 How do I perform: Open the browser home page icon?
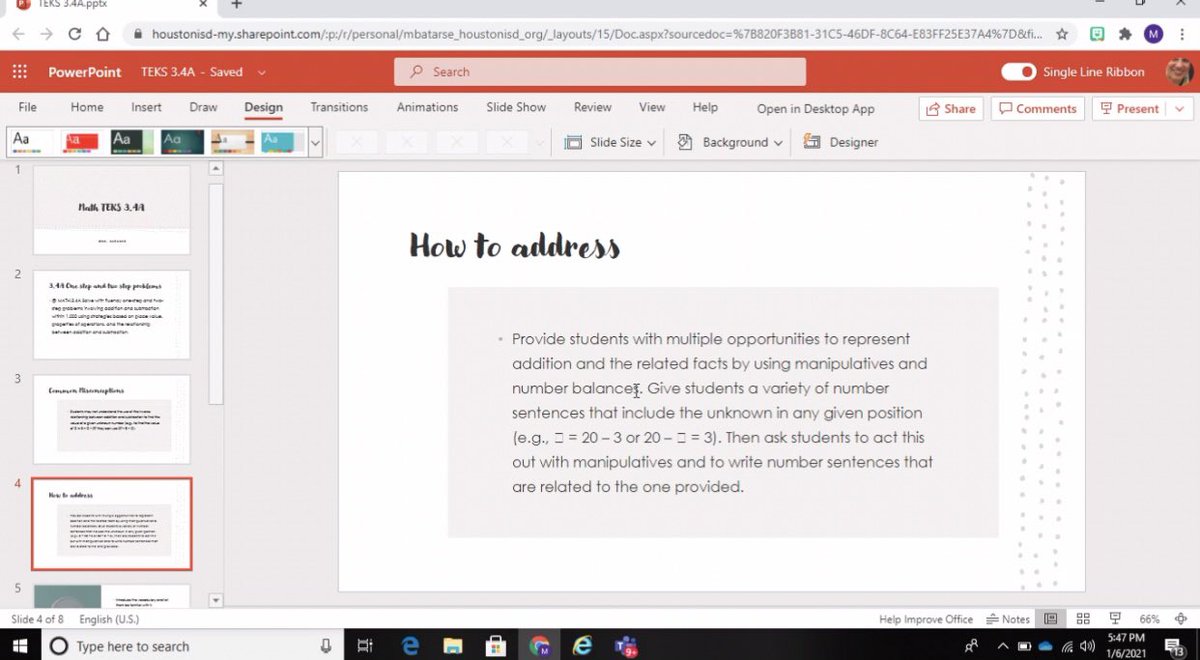[x=102, y=34]
